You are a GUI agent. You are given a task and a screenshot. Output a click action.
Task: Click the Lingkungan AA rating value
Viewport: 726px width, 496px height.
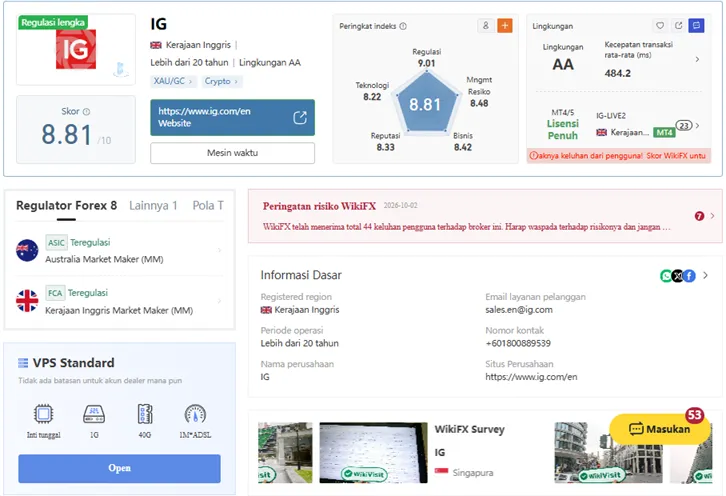tap(563, 64)
